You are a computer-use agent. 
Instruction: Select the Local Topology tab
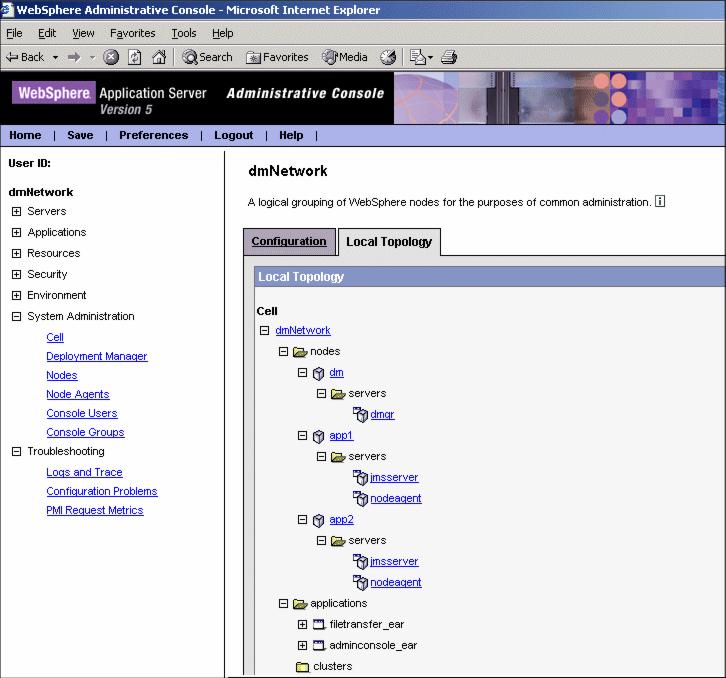click(x=389, y=242)
